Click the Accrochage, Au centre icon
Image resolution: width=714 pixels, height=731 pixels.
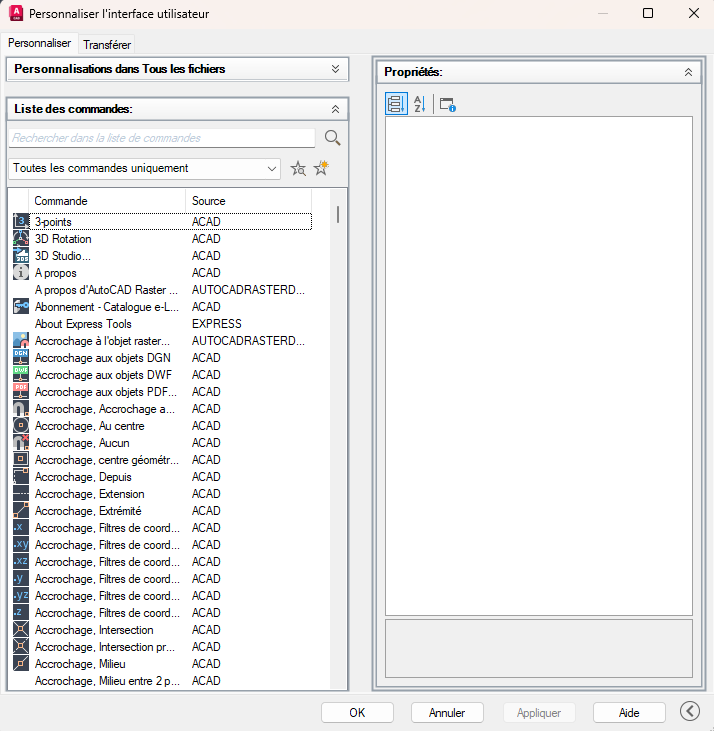tap(21, 426)
